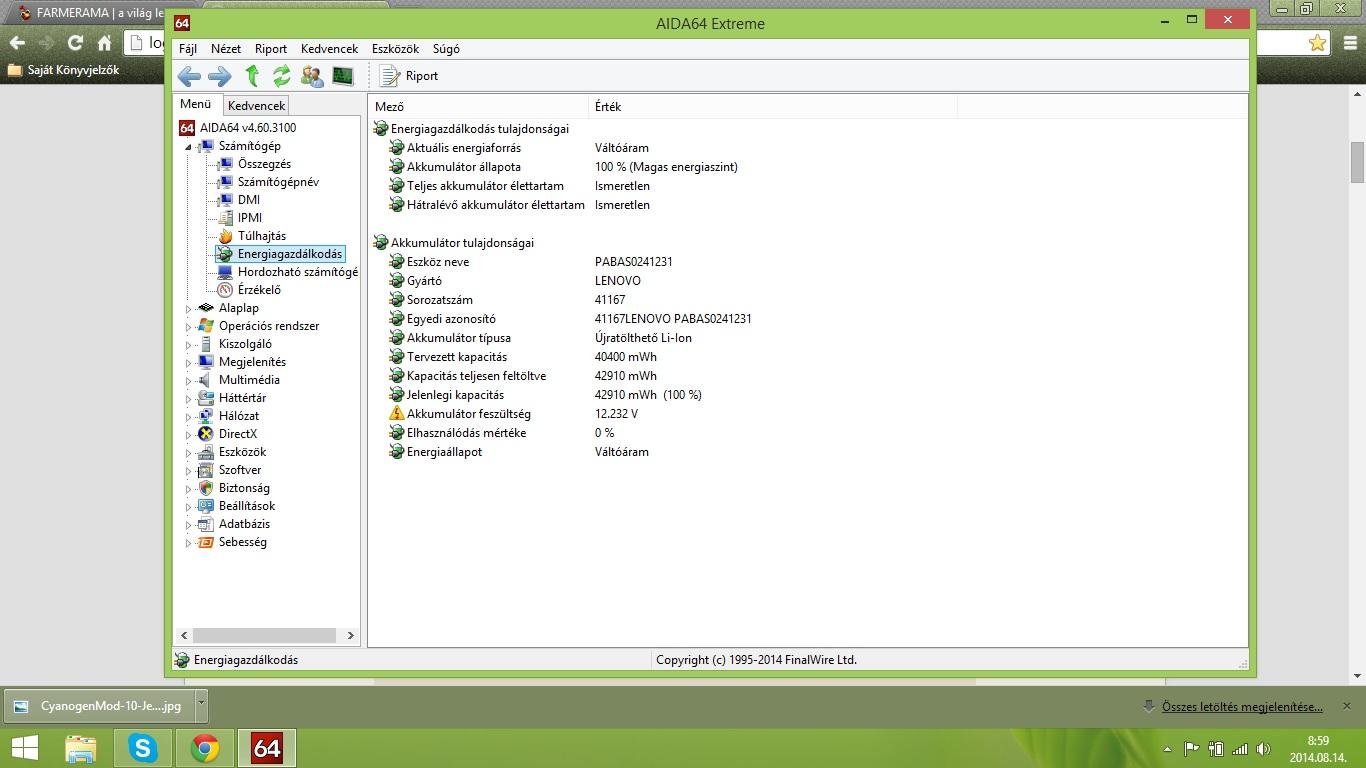Select DMI tree item
Image resolution: width=1366 pixels, height=768 pixels.
click(x=248, y=200)
